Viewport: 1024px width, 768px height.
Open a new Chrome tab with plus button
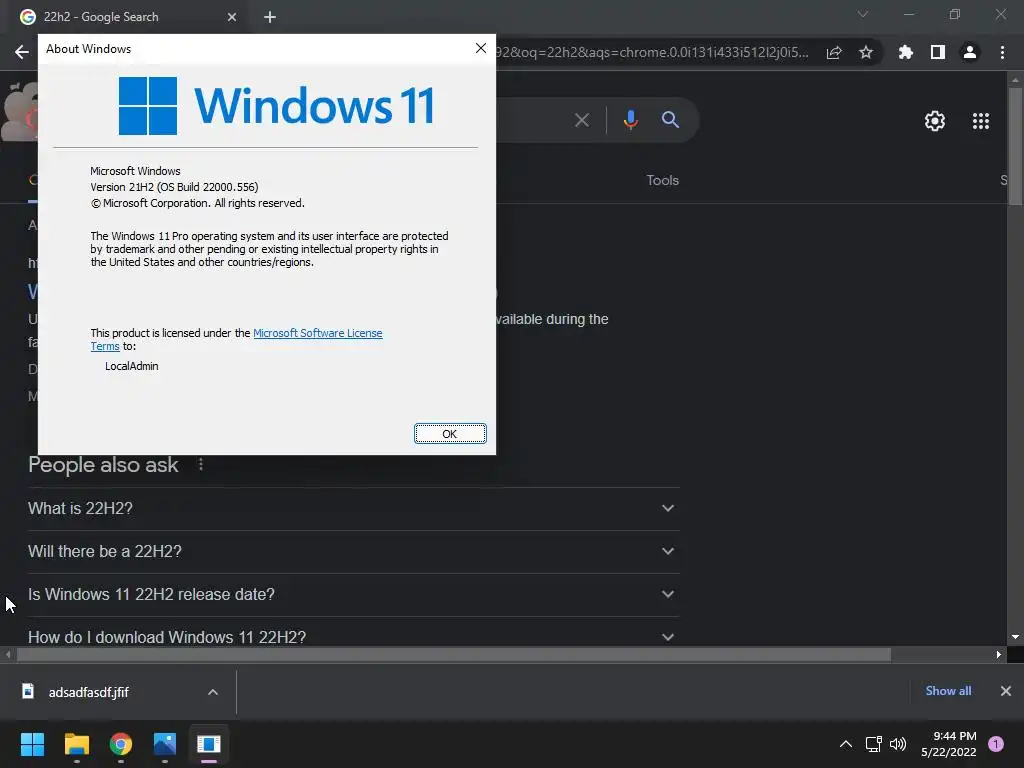click(x=270, y=17)
